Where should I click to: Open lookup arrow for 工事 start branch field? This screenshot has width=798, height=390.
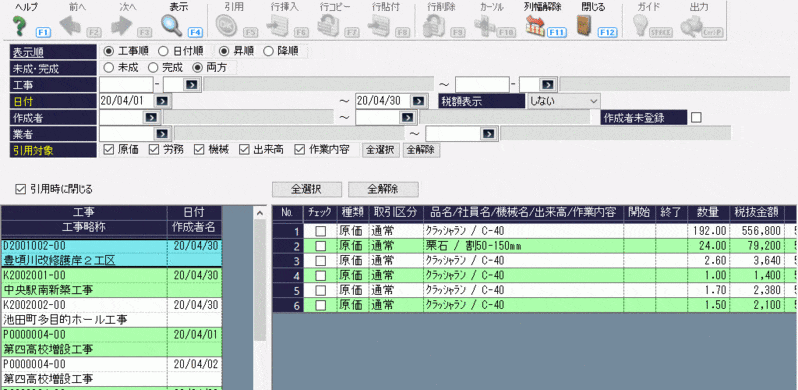point(192,85)
